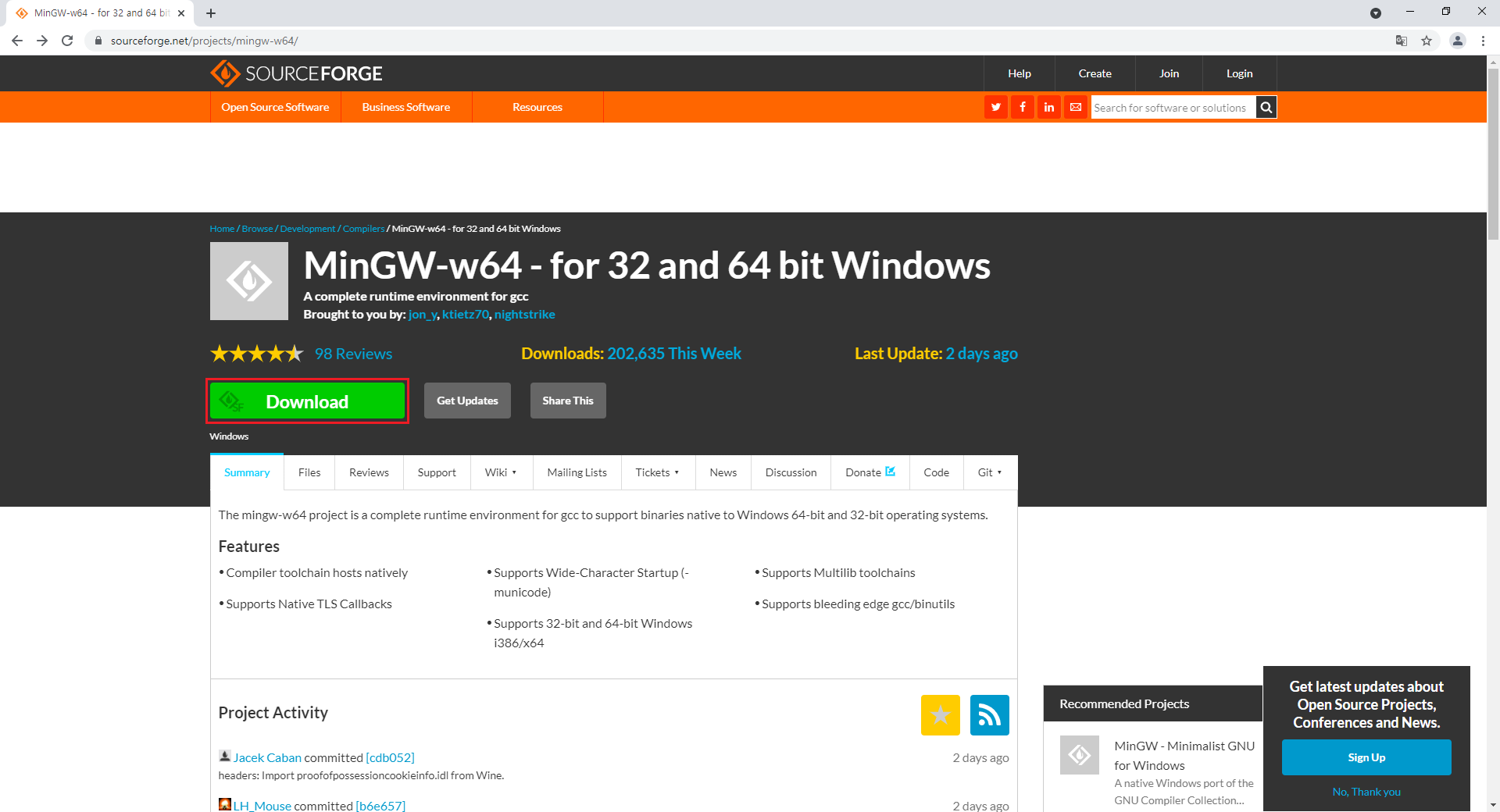The height and width of the screenshot is (812, 1500).
Task: Open SourceForge Twitter share icon
Action: point(995,107)
